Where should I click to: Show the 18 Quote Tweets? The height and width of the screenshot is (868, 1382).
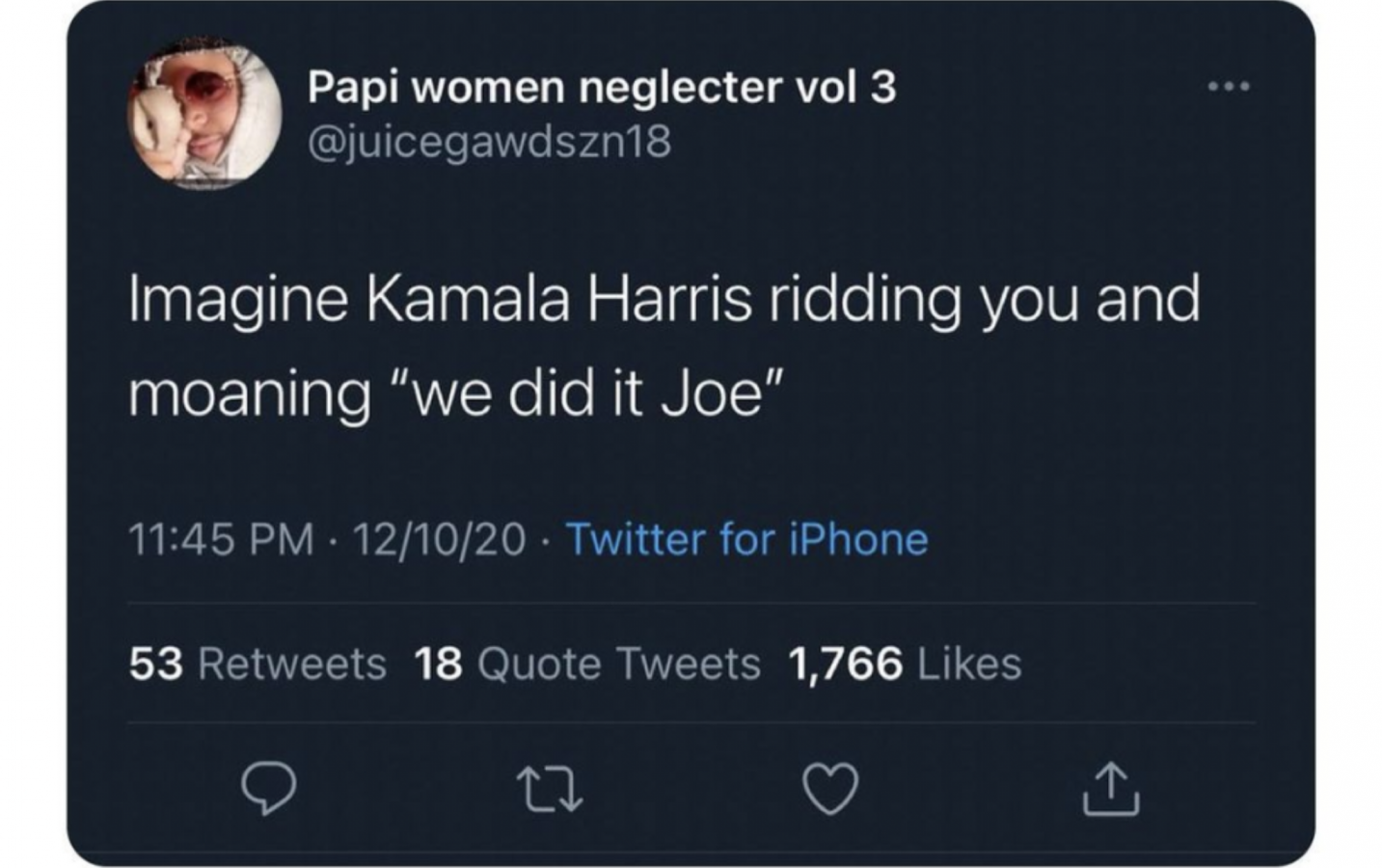click(x=587, y=664)
